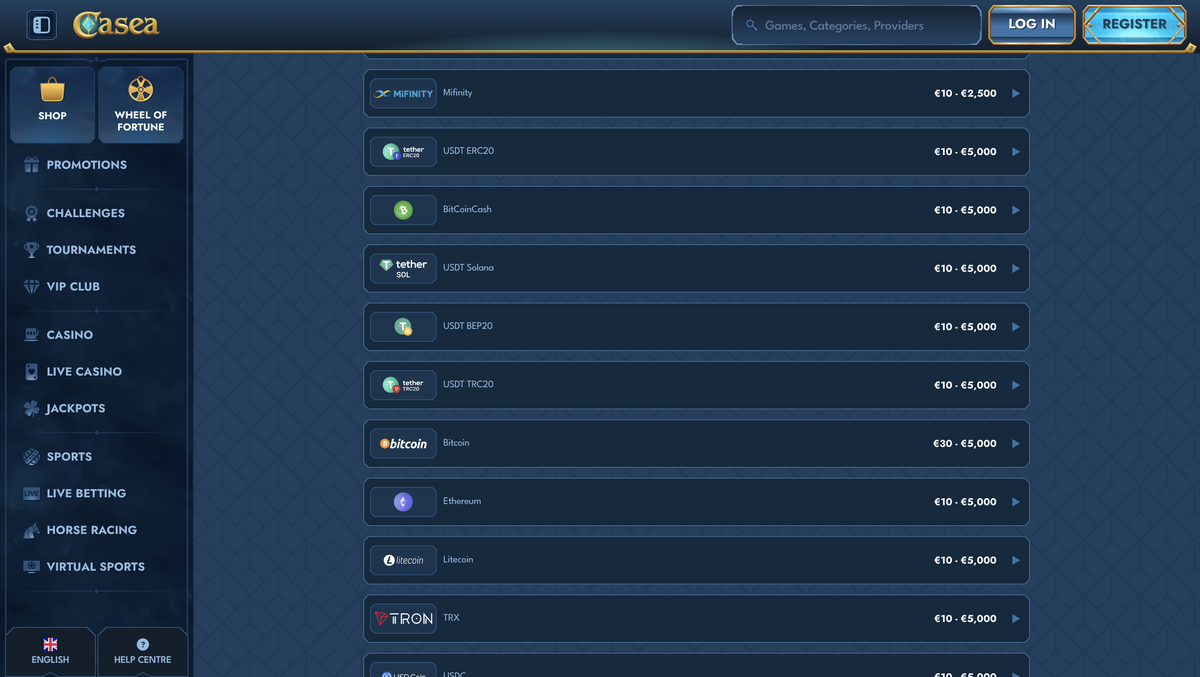1200x677 pixels.
Task: Click the VIP Club diamond icon
Action: [x=31, y=286]
